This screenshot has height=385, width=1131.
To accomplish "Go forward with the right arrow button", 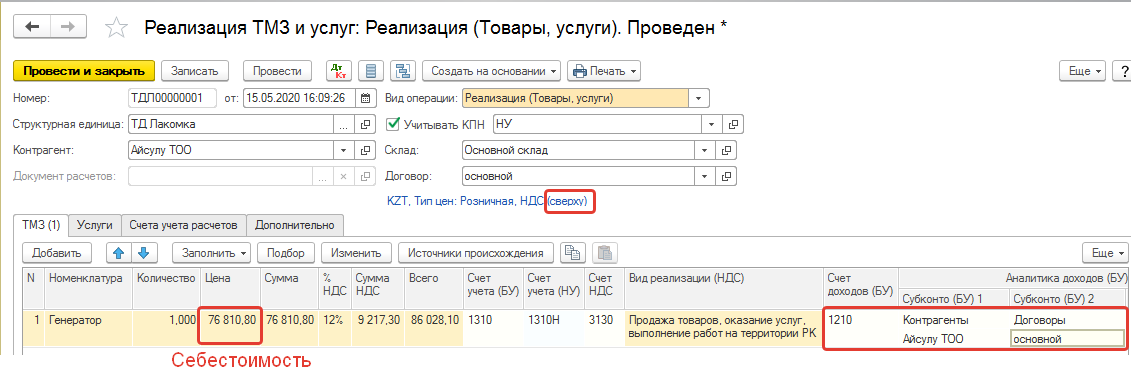I will click(68, 27).
